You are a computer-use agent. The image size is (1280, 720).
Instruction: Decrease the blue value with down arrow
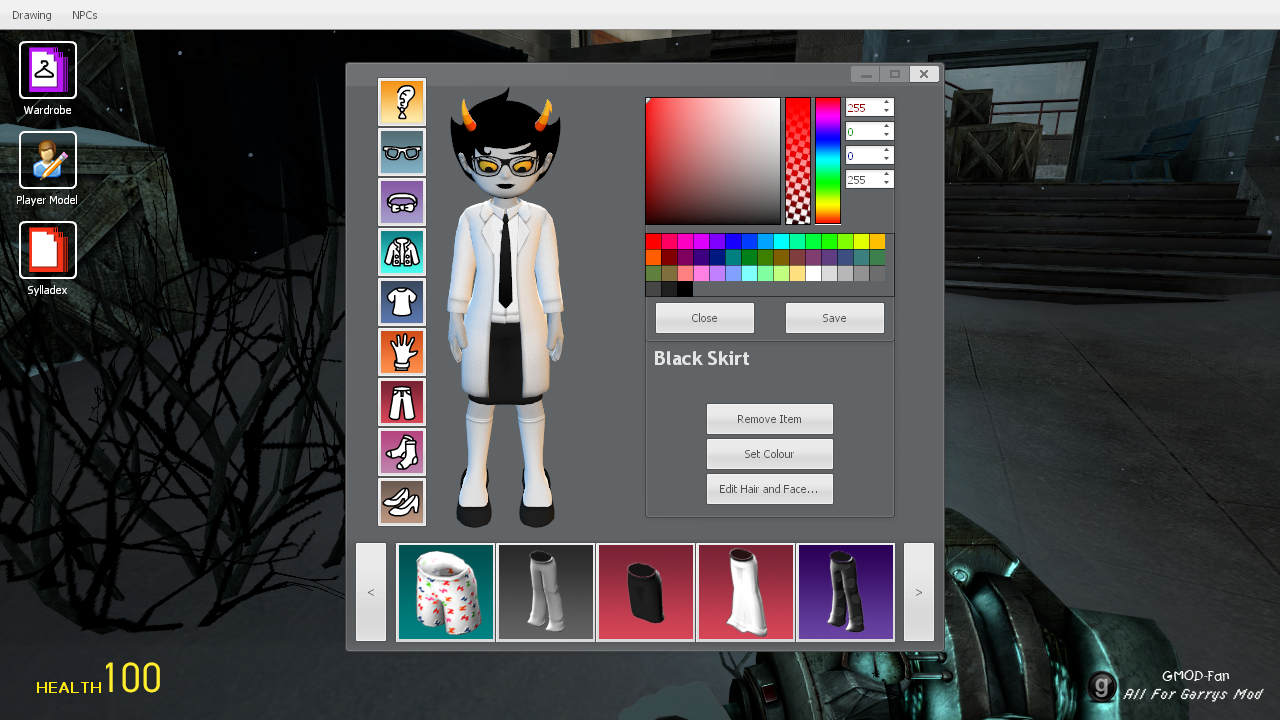886,159
